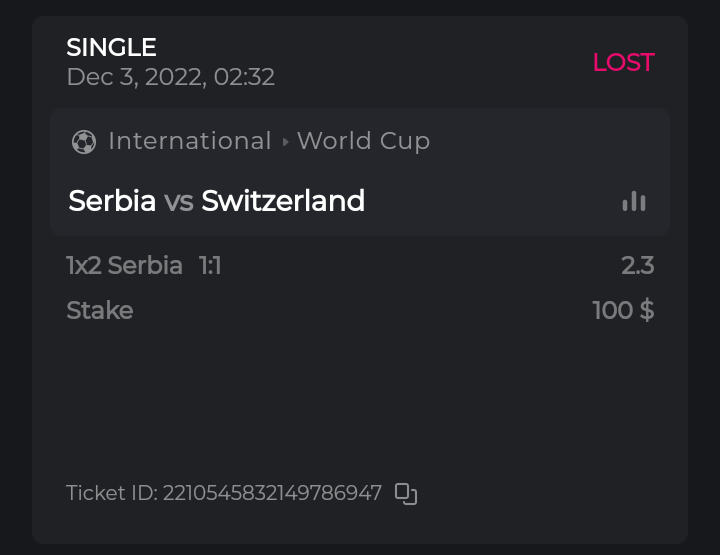Click the Dec 3, 2022 timestamp
Image resolution: width=720 pixels, height=555 pixels.
point(170,77)
